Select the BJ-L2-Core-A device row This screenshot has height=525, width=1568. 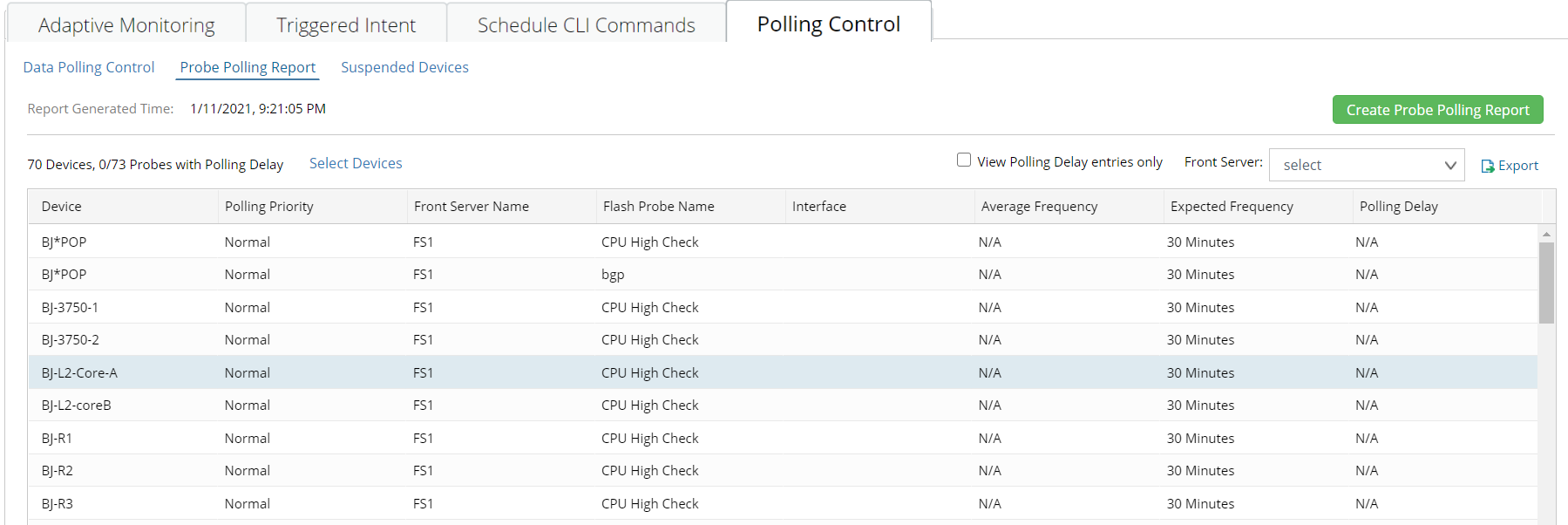pyautogui.click(x=783, y=372)
